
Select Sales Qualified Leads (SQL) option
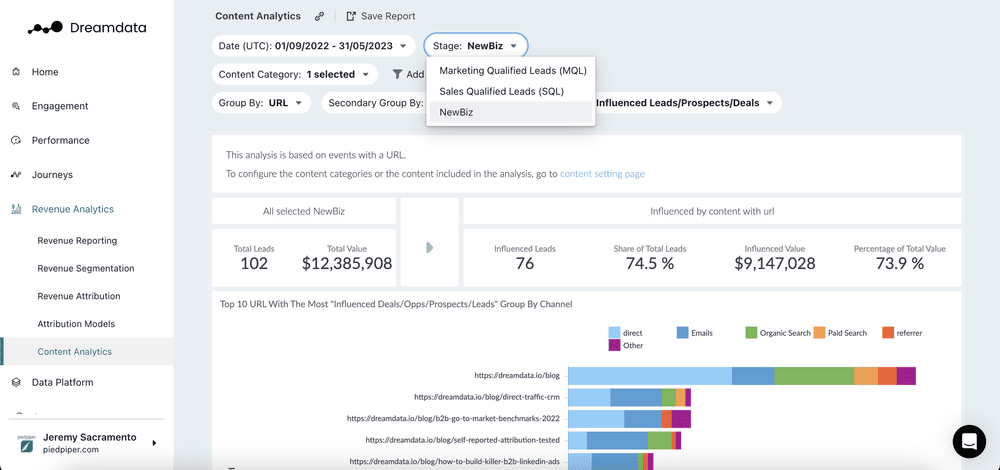click(x=511, y=91)
